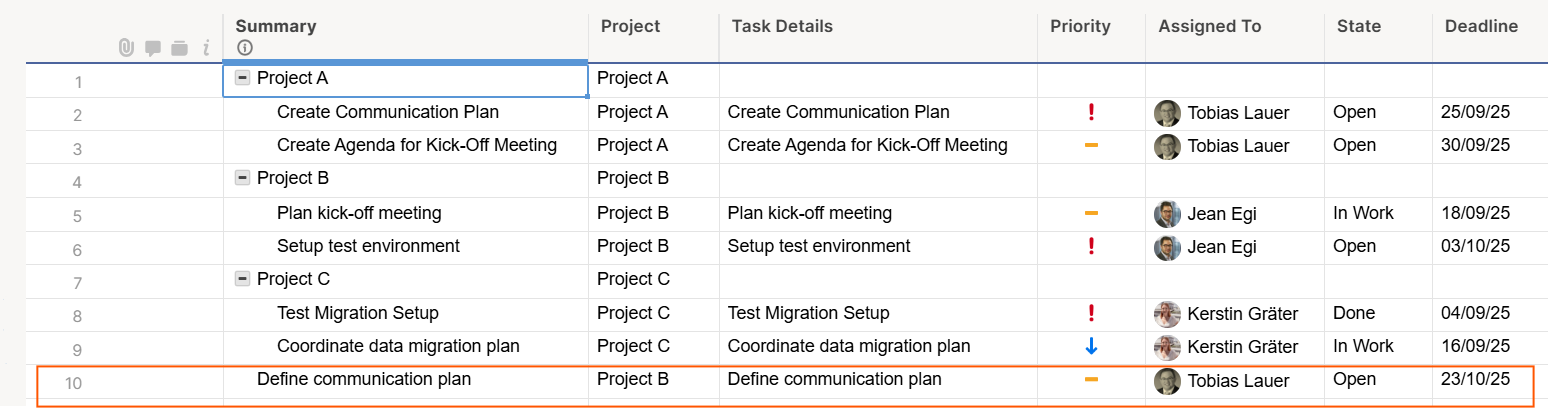Click the Deadline column header
The height and width of the screenshot is (408, 1548).
(1481, 27)
